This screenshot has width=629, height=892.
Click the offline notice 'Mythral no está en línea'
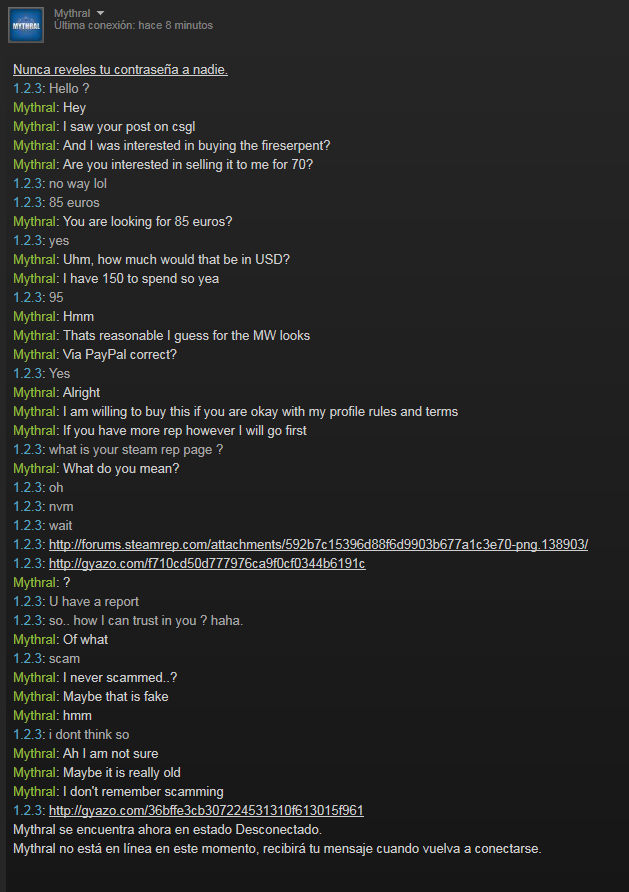tap(277, 848)
